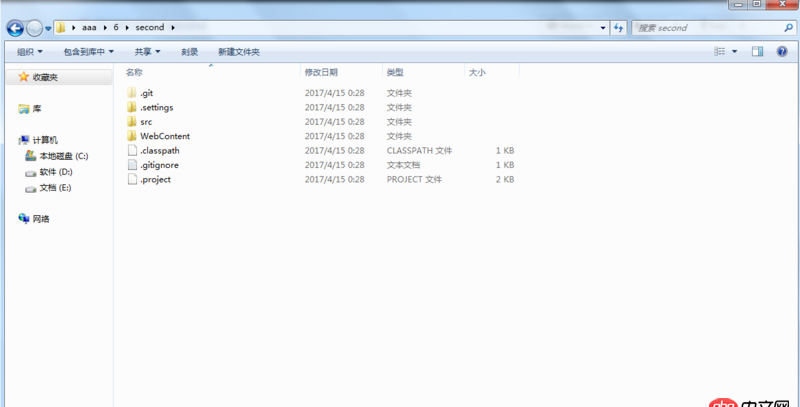Click the folder icon in the address bar

pyautogui.click(x=60, y=28)
